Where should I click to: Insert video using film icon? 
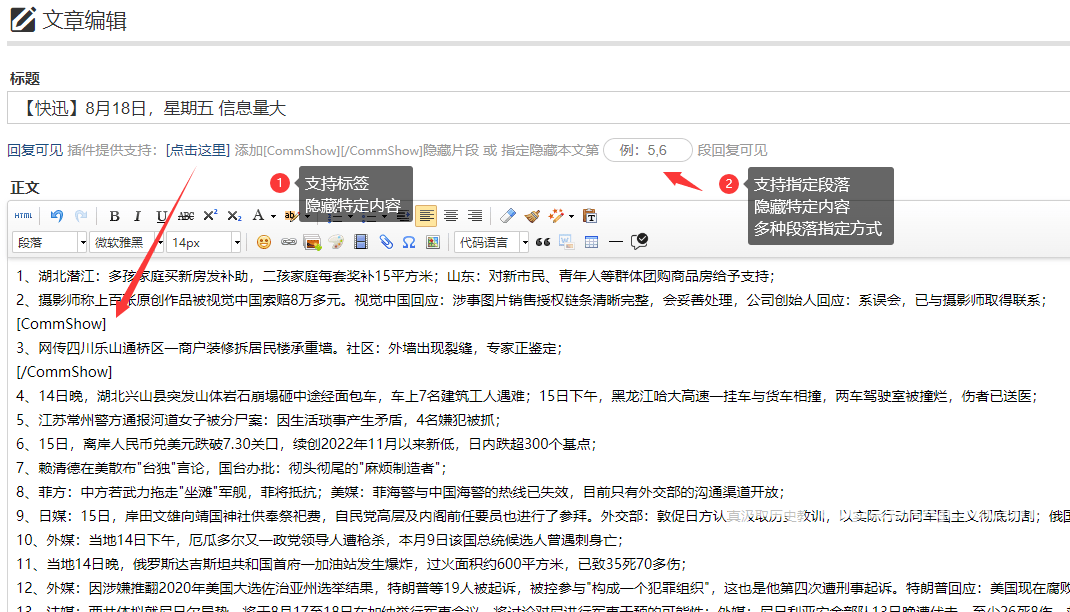(360, 242)
